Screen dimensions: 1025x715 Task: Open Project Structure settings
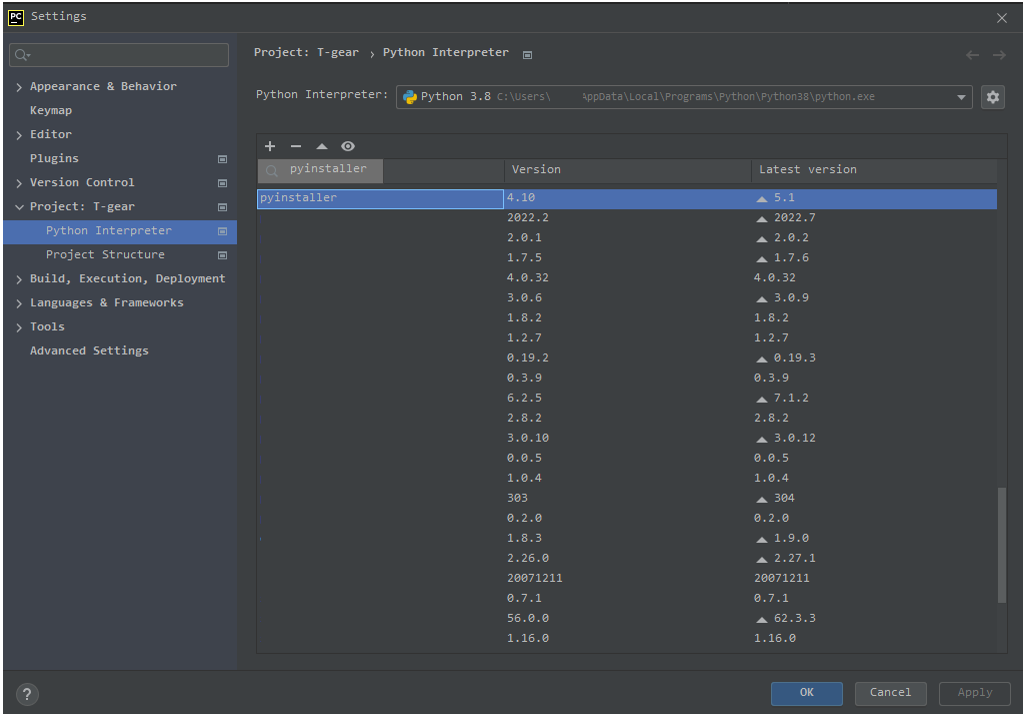click(x=105, y=254)
